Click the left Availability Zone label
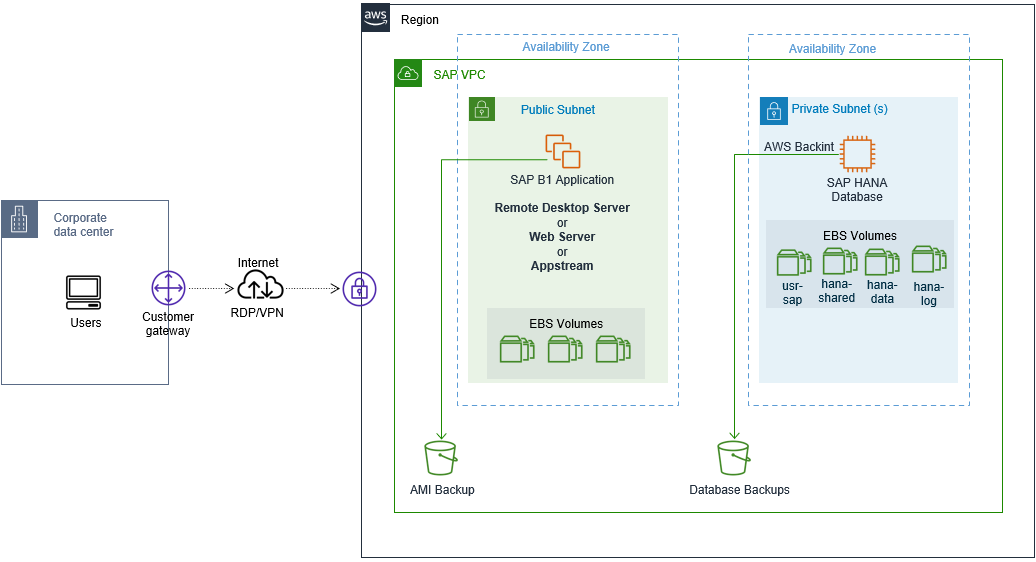The height and width of the screenshot is (562, 1036). tap(566, 47)
